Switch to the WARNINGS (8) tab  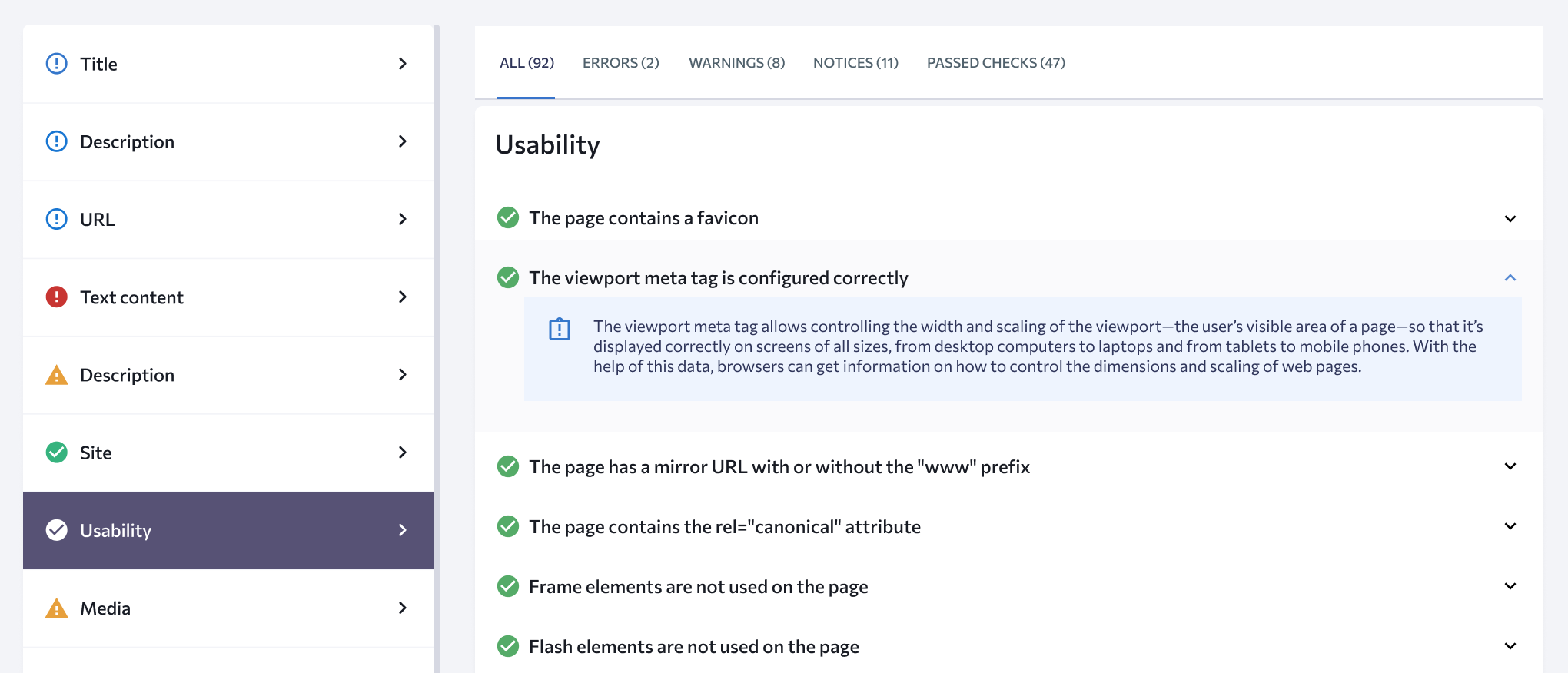click(x=737, y=63)
